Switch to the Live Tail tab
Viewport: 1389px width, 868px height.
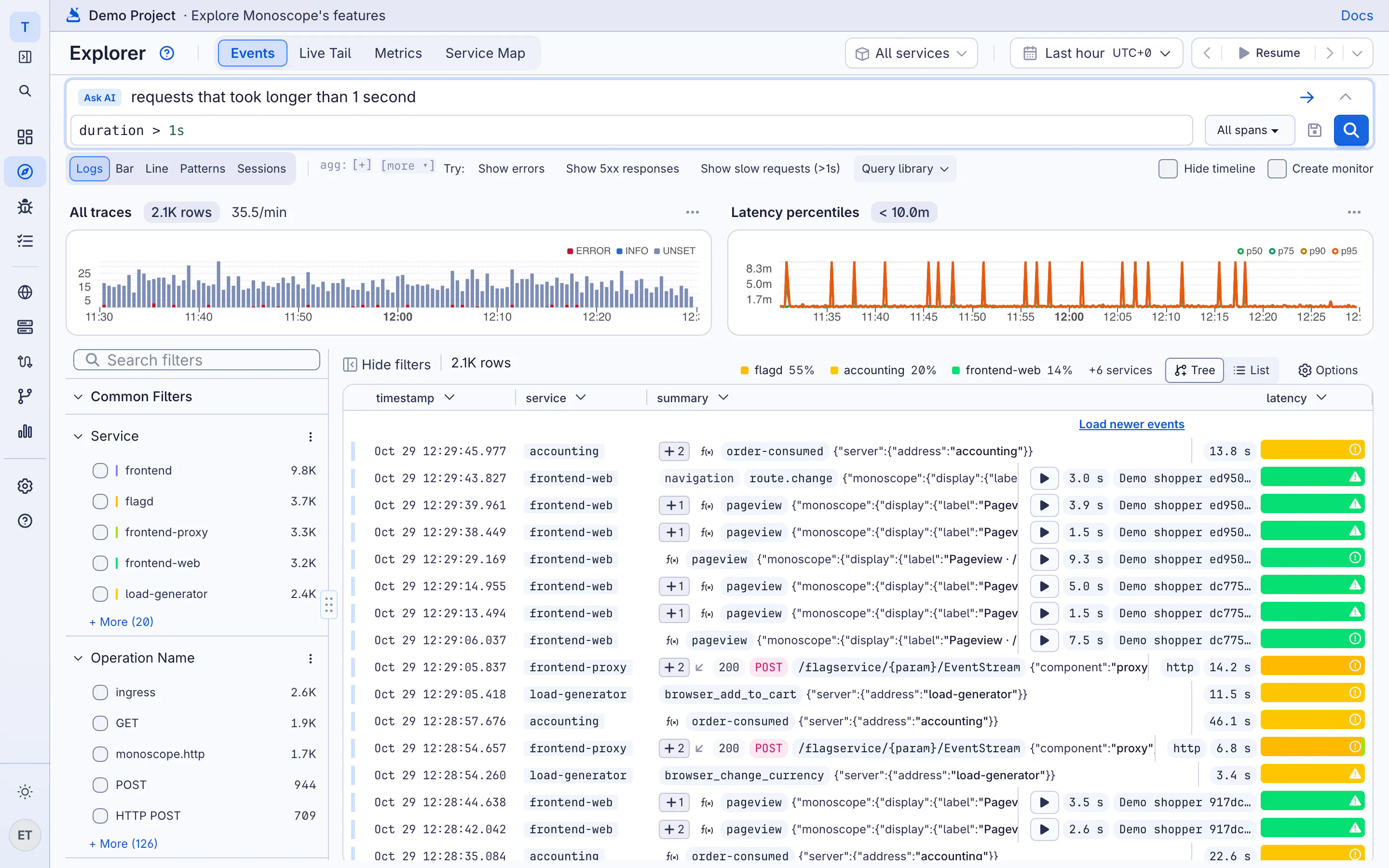pos(325,54)
